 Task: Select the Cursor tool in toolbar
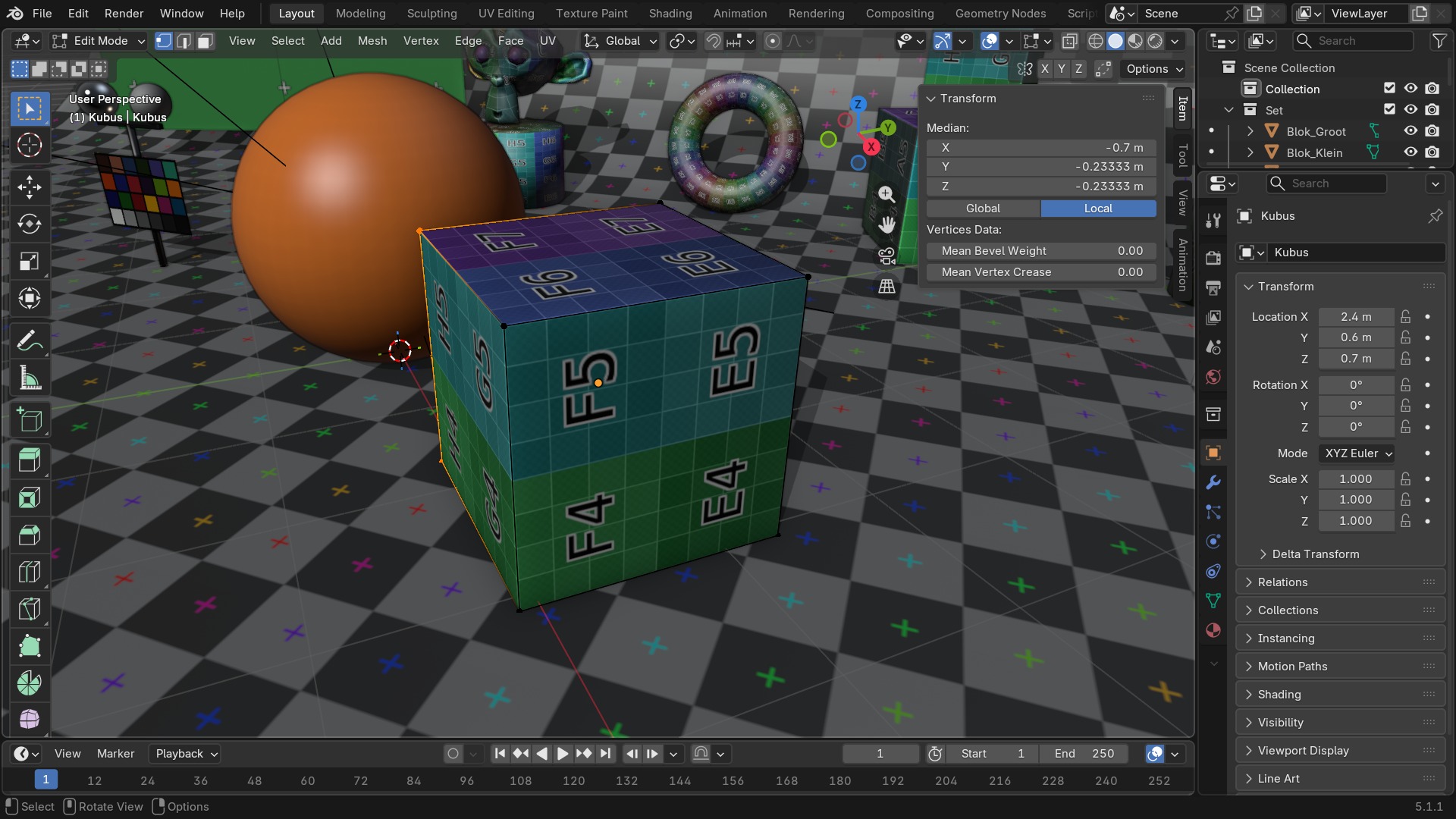point(29,145)
